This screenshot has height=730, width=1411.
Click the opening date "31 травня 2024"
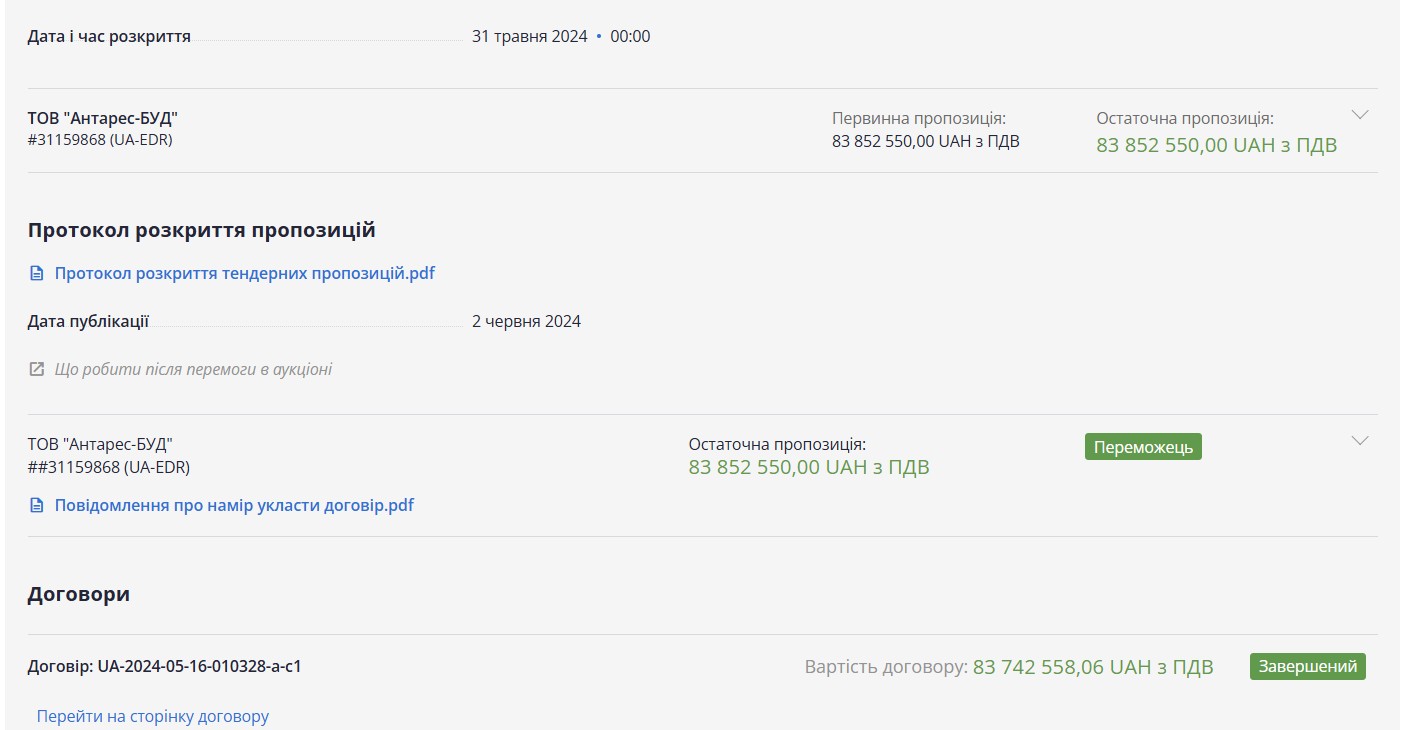pos(529,37)
